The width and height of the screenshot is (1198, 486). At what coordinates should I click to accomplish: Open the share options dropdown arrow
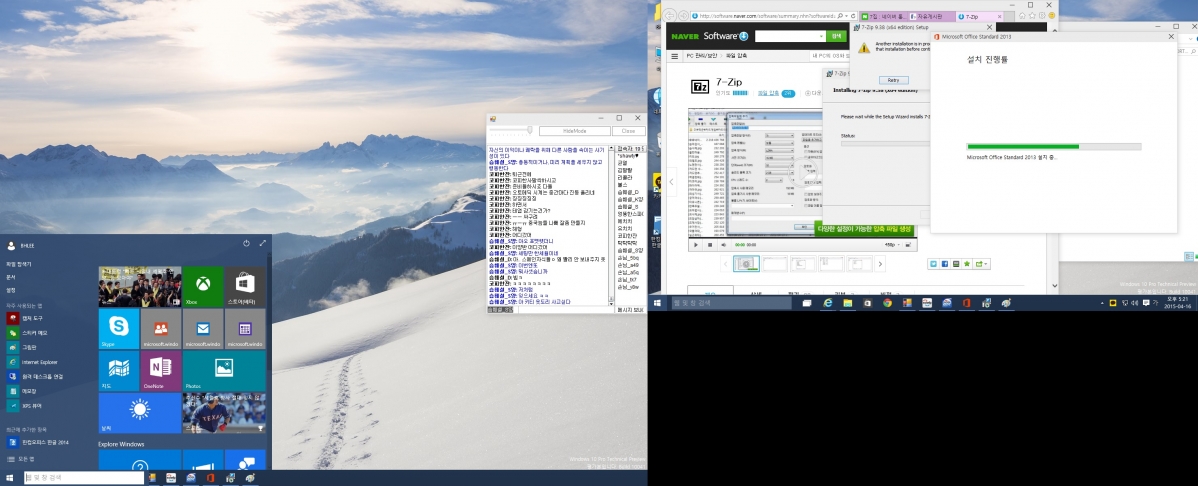(988, 264)
